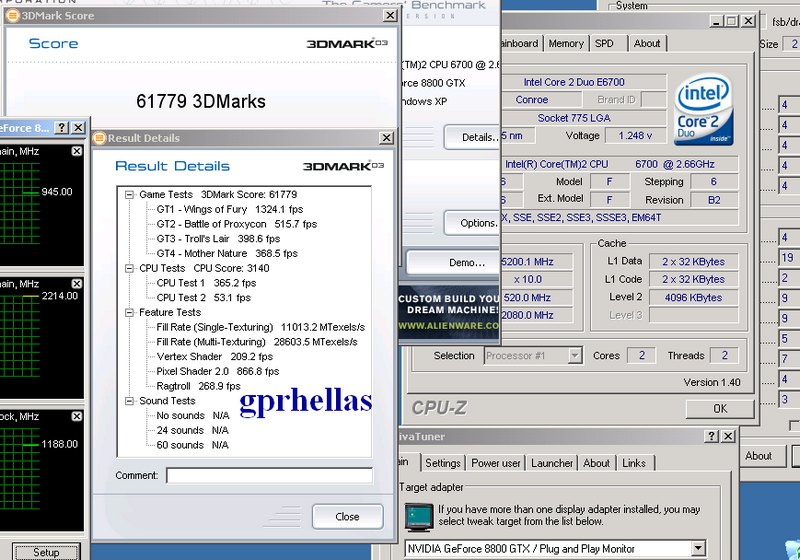800x560 pixels.
Task: Close the 2214.00 MHz graph panel
Action: [77, 284]
